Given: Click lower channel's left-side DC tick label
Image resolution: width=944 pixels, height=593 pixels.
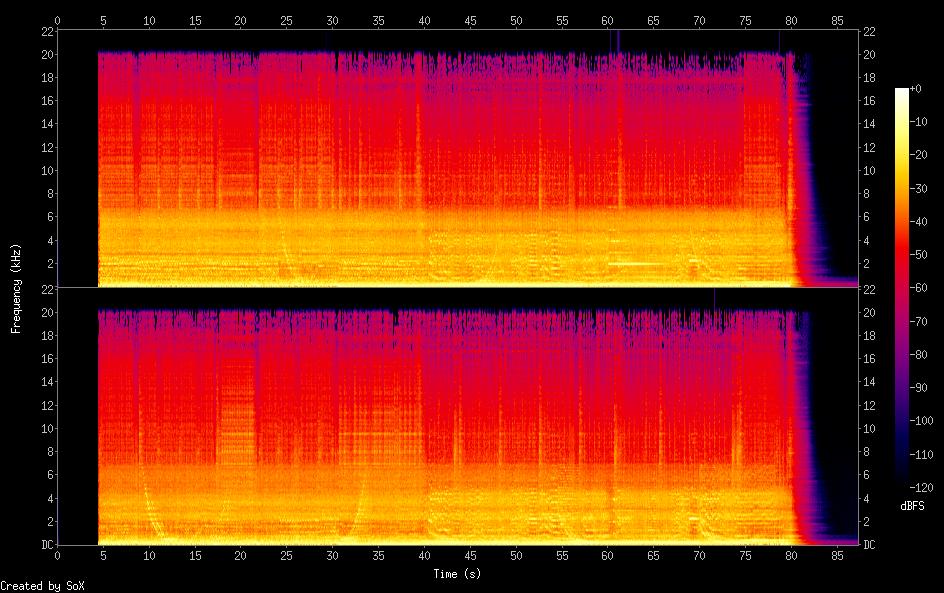Looking at the screenshot, I should pos(46,545).
